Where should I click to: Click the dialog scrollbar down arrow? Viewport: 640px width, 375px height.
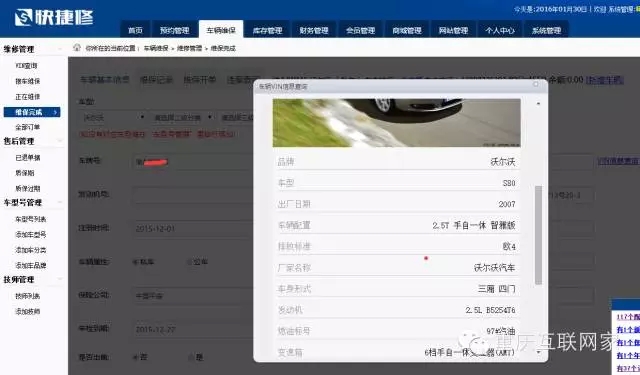tap(538, 352)
